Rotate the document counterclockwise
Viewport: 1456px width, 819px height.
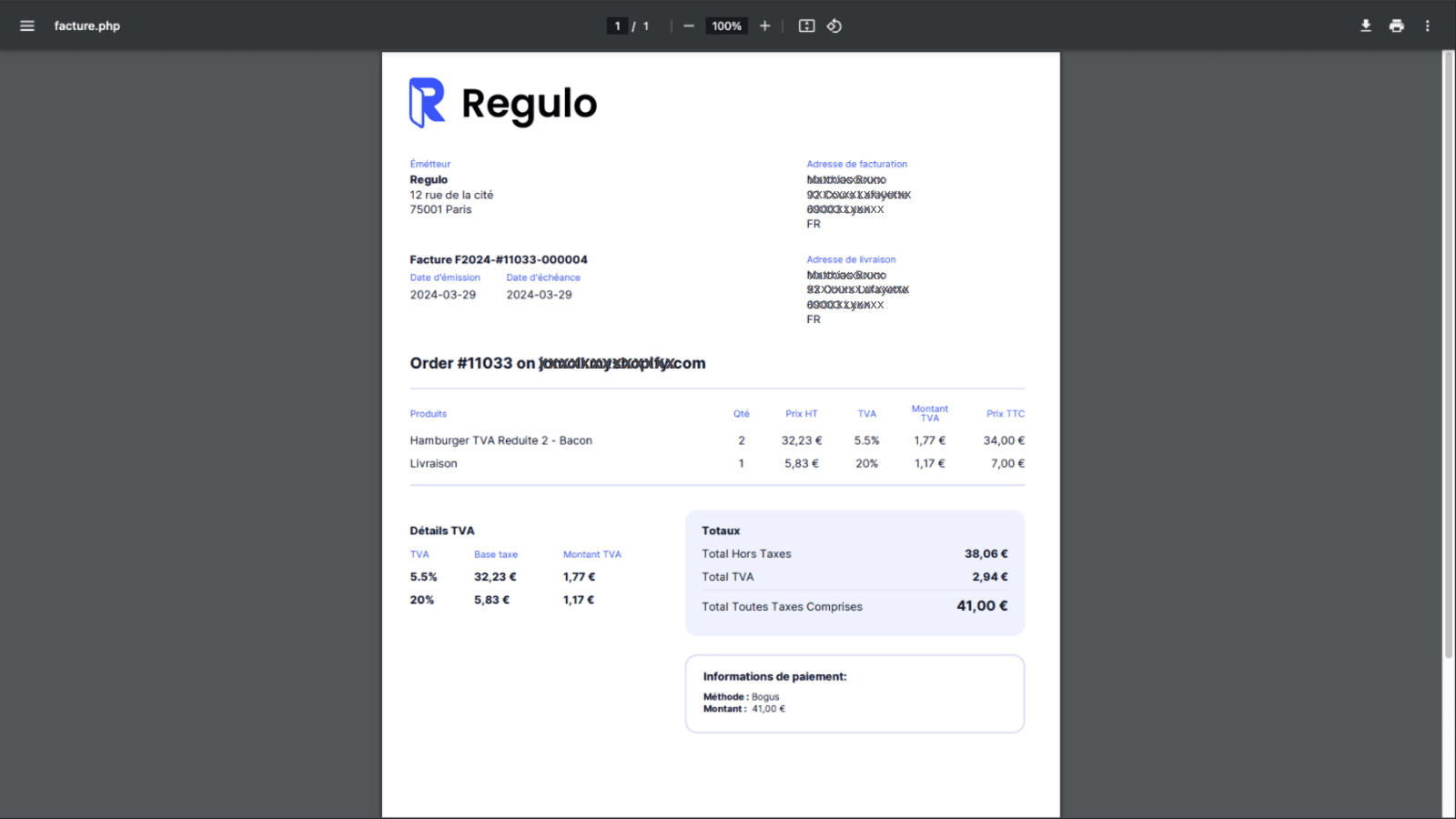[834, 25]
